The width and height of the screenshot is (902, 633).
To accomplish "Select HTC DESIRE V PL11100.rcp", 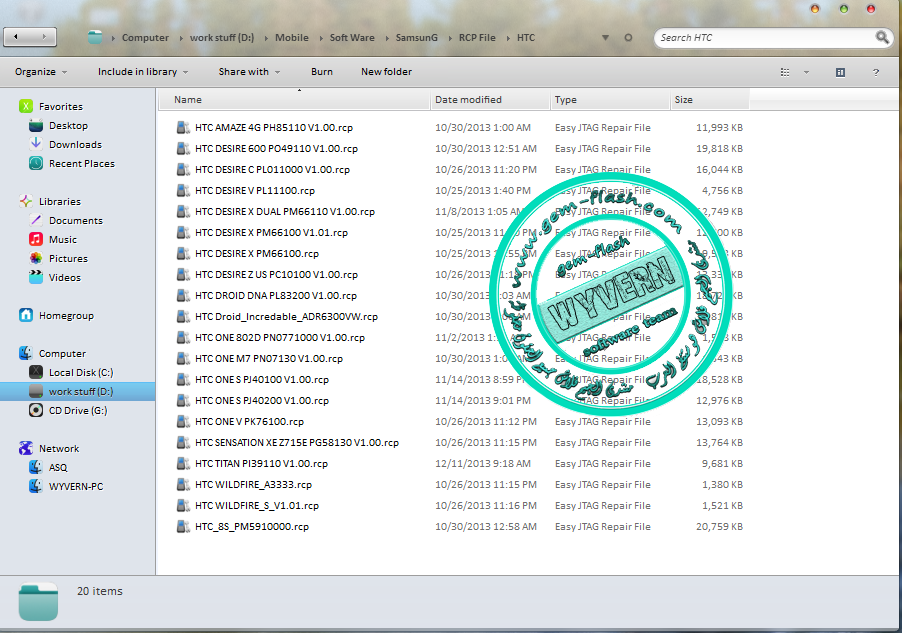I will coord(255,190).
